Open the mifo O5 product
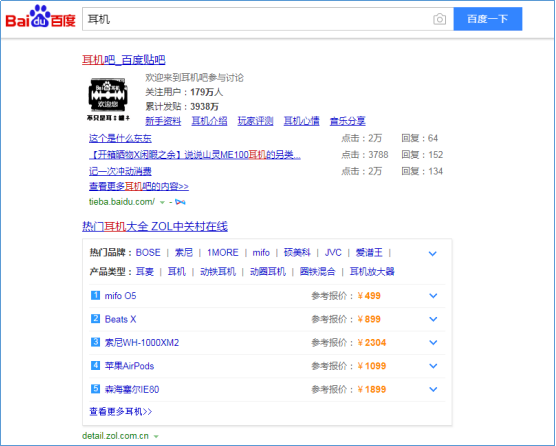Image resolution: width=556 pixels, height=446 pixels. point(120,296)
